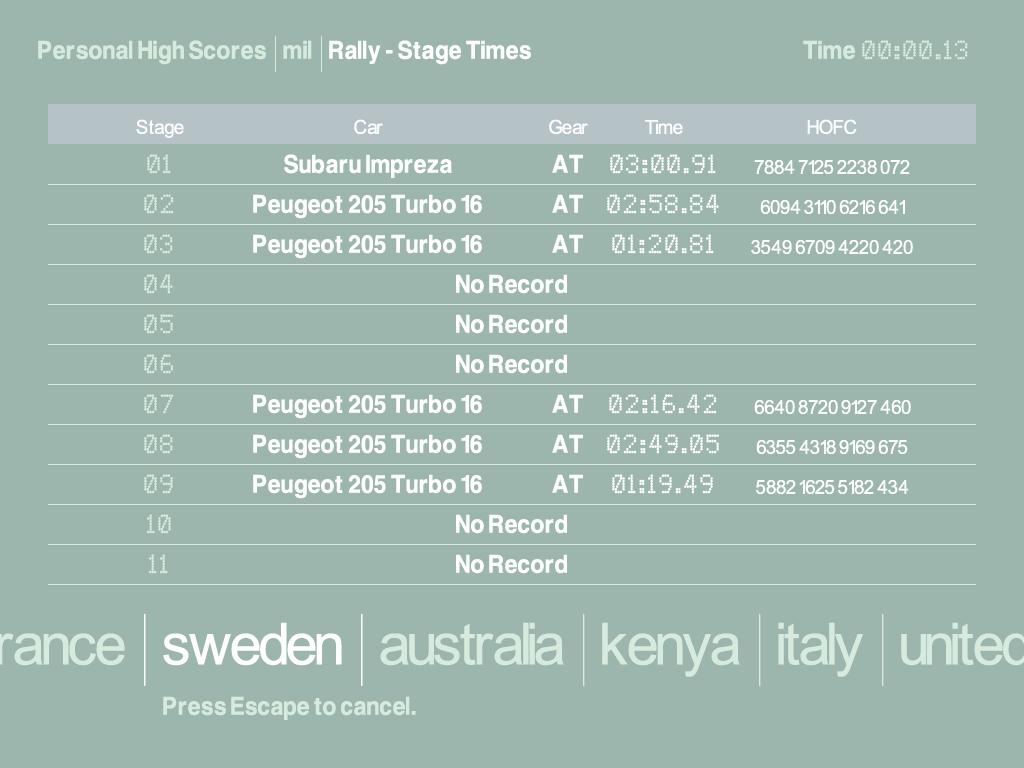
Task: Click the Gear column header
Action: (567, 127)
